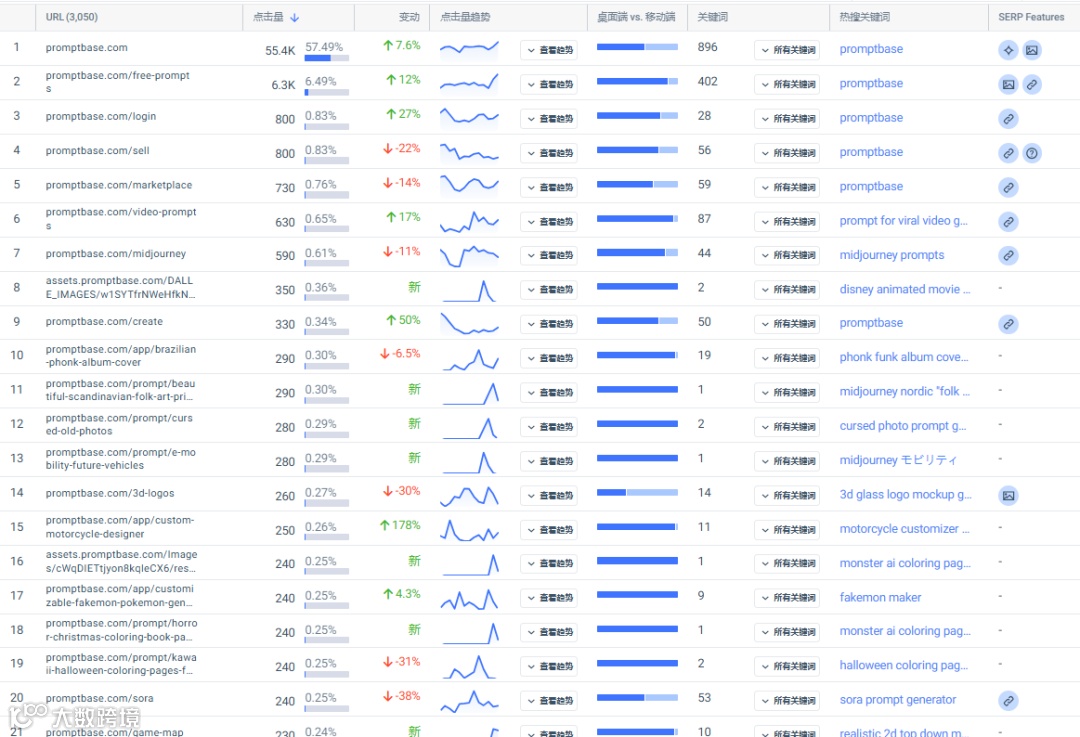Screen dimensions: 1080x737
Task: Open 'motorcycle customizer ...' keyword link
Action: click(x=904, y=529)
